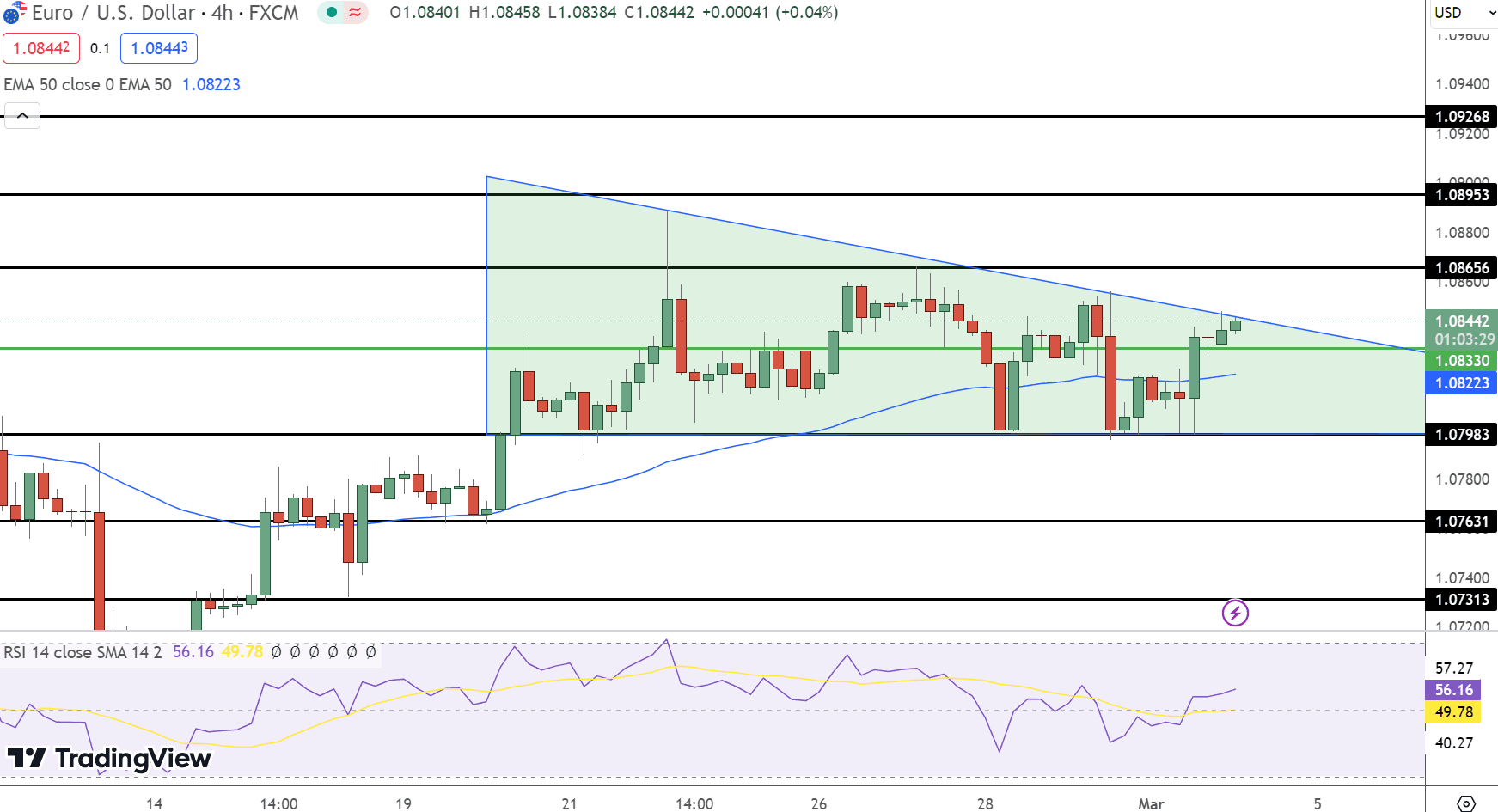
Task: Collapse the indicator legend with chevron button
Action: coord(22,116)
